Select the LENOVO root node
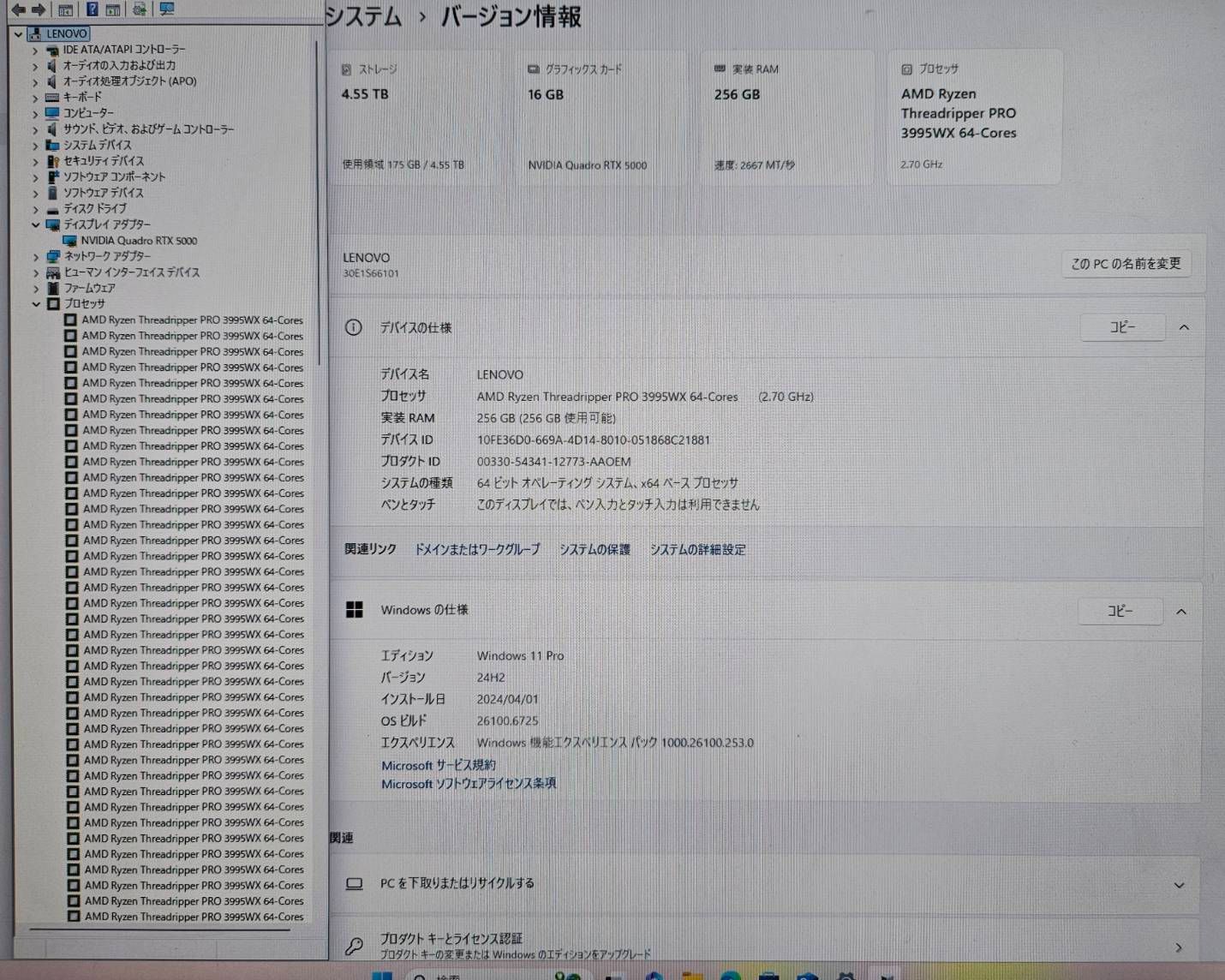Screen dimensions: 1225x980 (x=66, y=33)
